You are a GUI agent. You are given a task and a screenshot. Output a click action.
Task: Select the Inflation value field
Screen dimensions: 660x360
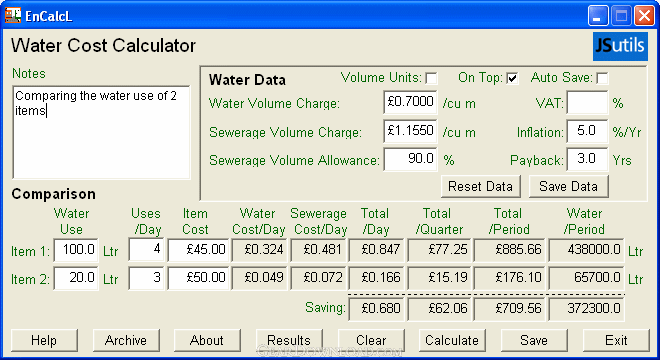587,131
